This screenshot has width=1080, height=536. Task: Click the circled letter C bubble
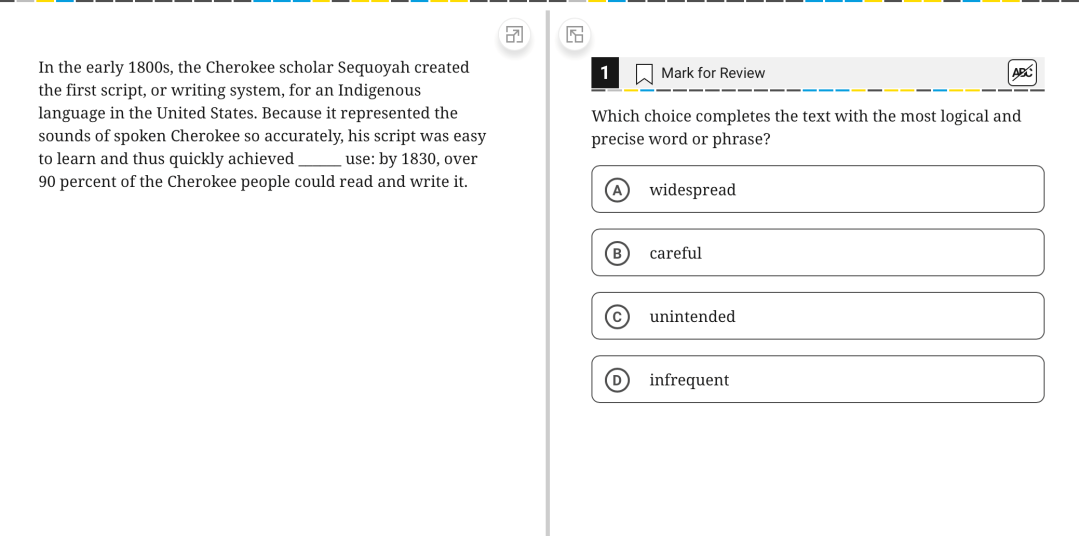click(x=617, y=317)
